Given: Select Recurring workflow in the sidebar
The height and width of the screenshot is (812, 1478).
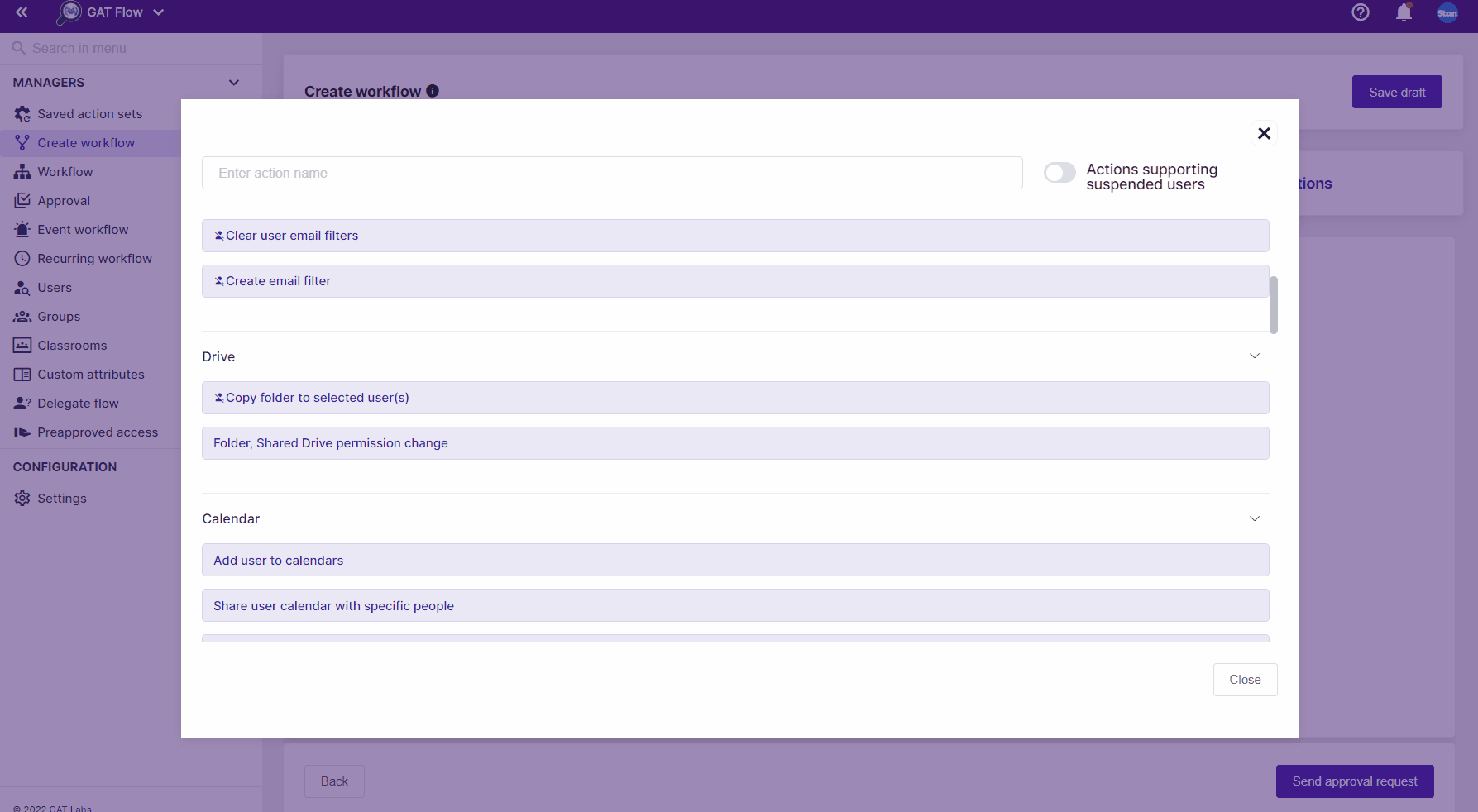Looking at the screenshot, I should (x=94, y=258).
